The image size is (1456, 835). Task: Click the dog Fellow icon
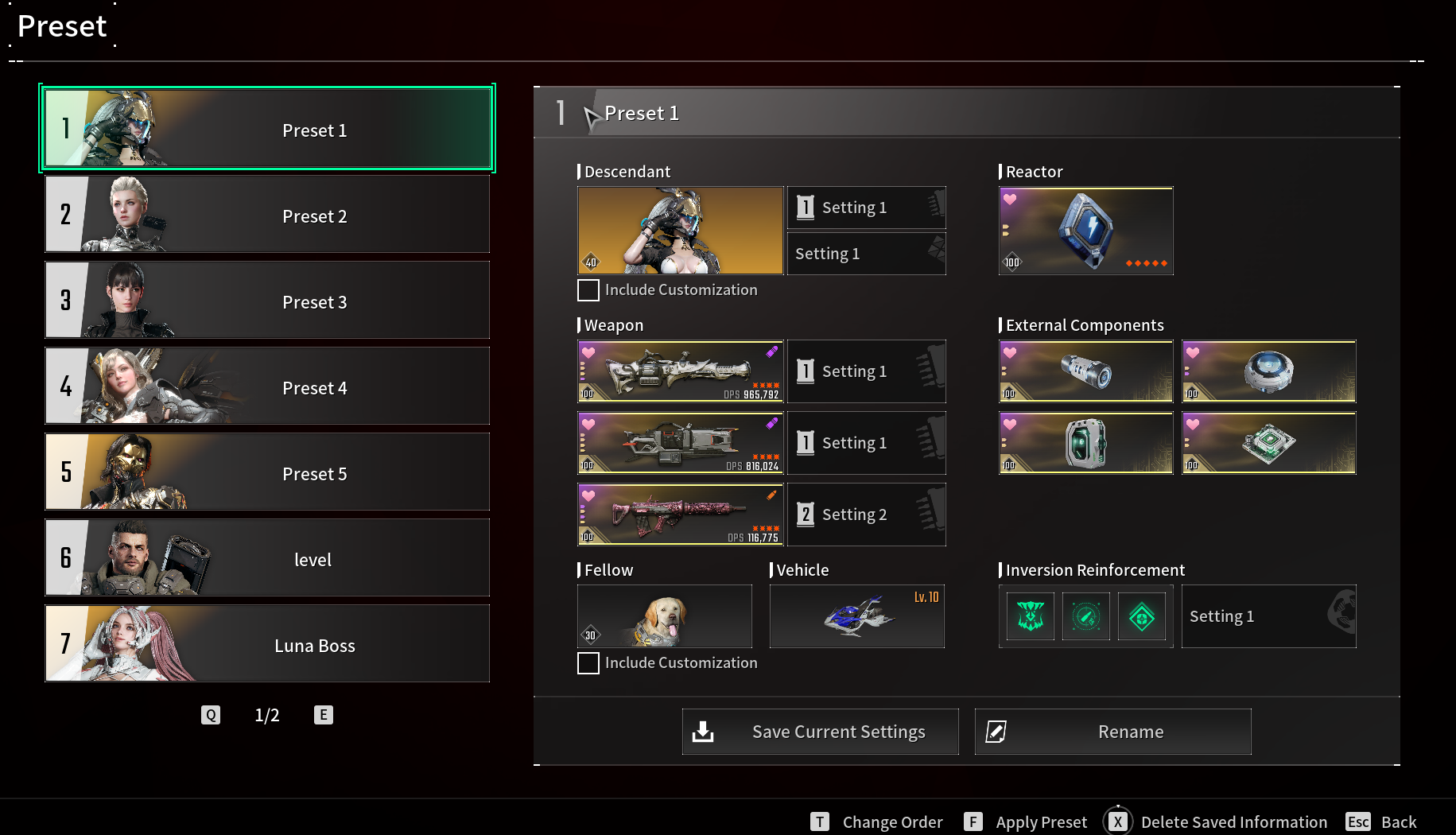coord(664,616)
